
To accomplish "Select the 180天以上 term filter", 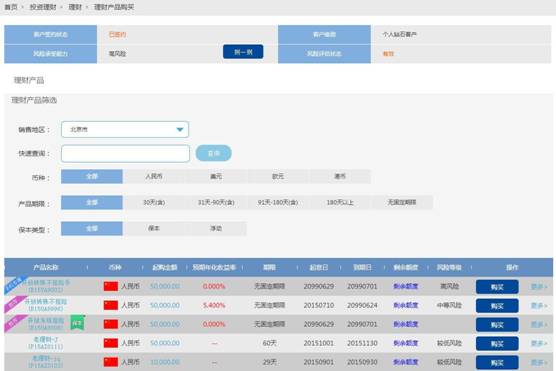I will (x=340, y=203).
